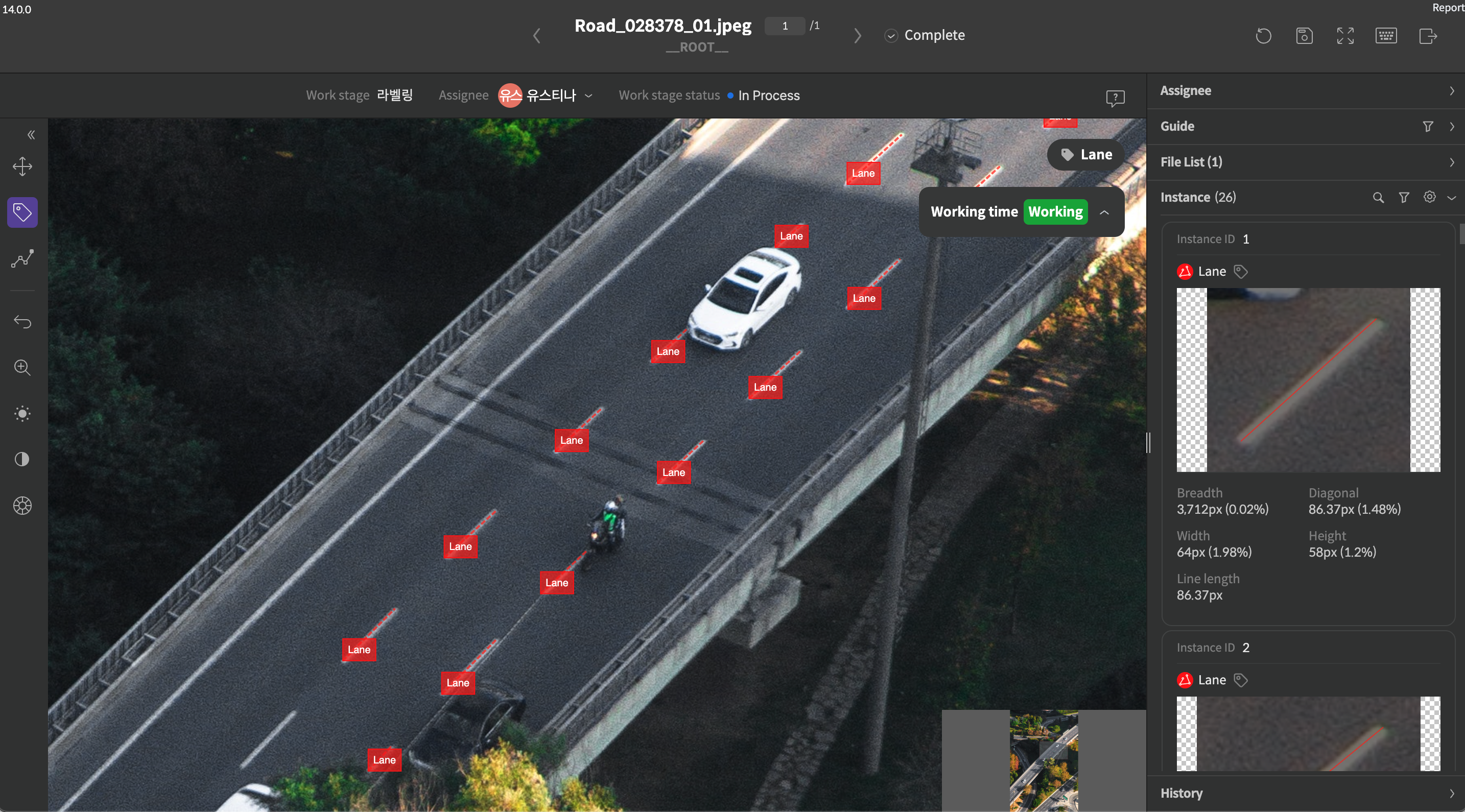Click the save icon in header

click(1304, 36)
